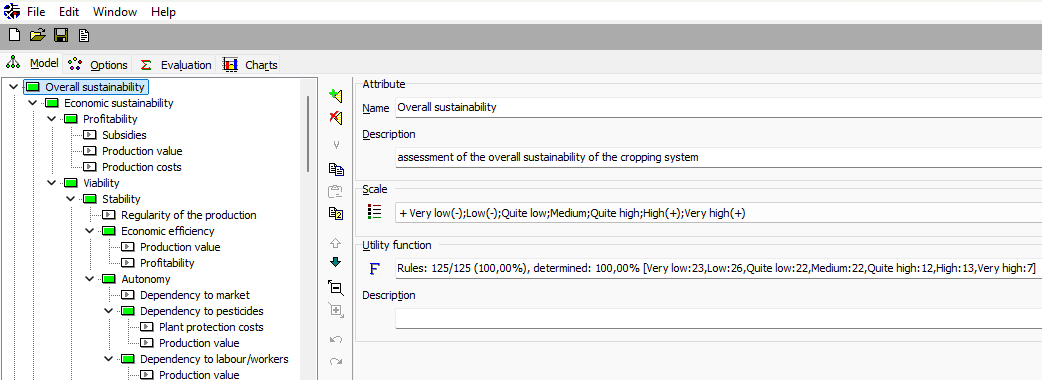Select Production costs in the tree
This screenshot has height=380, width=1042.
142,167
